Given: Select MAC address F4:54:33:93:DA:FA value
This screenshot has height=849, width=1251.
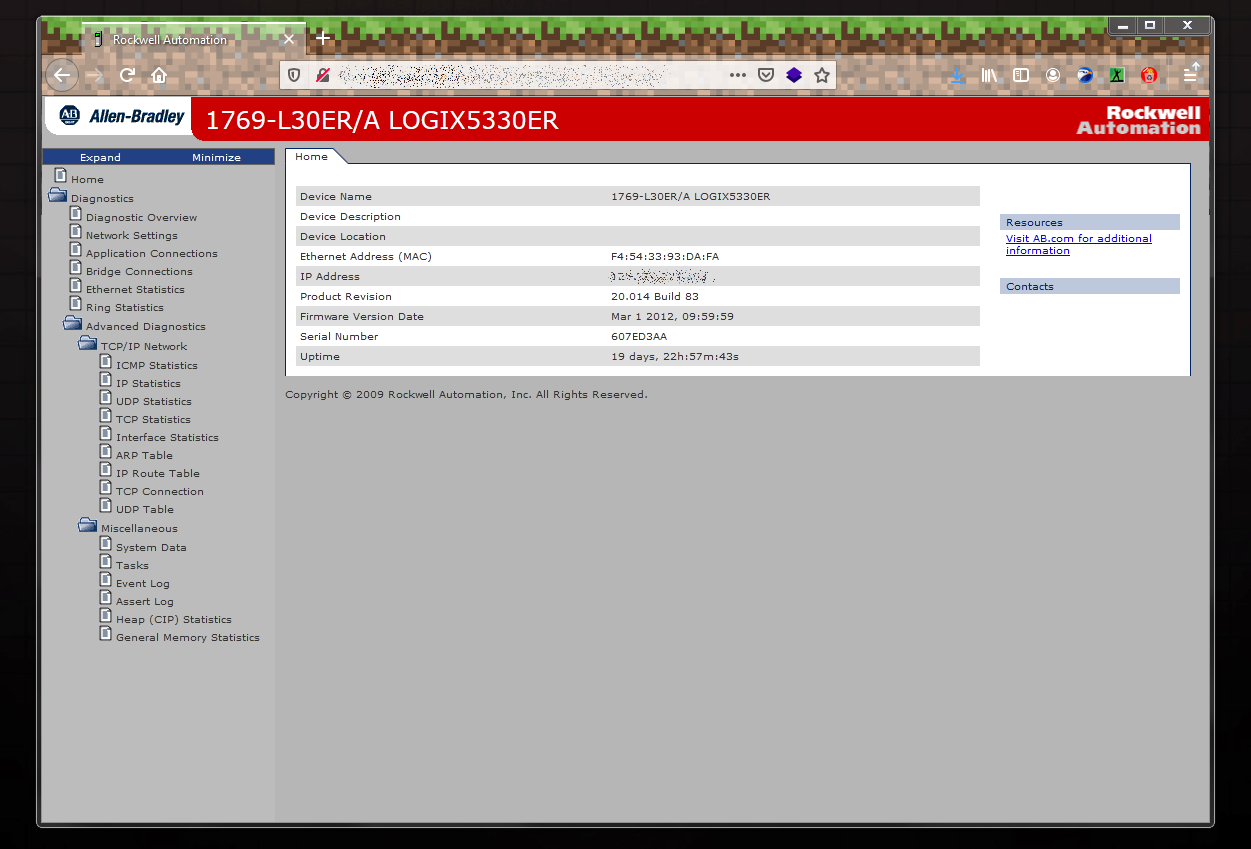Looking at the screenshot, I should (664, 256).
